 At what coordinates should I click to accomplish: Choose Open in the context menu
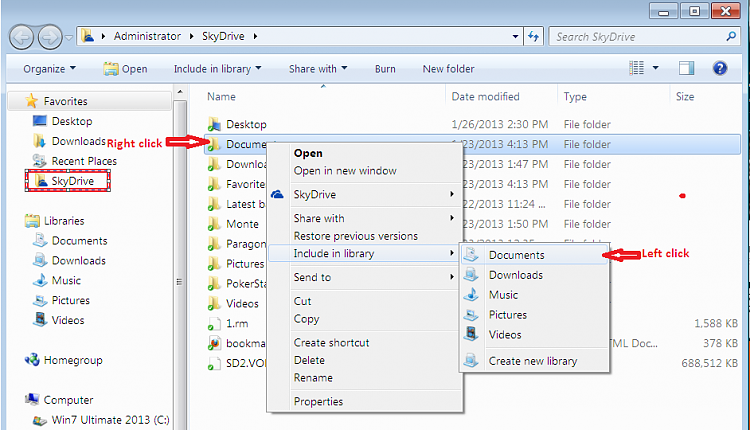pyautogui.click(x=308, y=153)
